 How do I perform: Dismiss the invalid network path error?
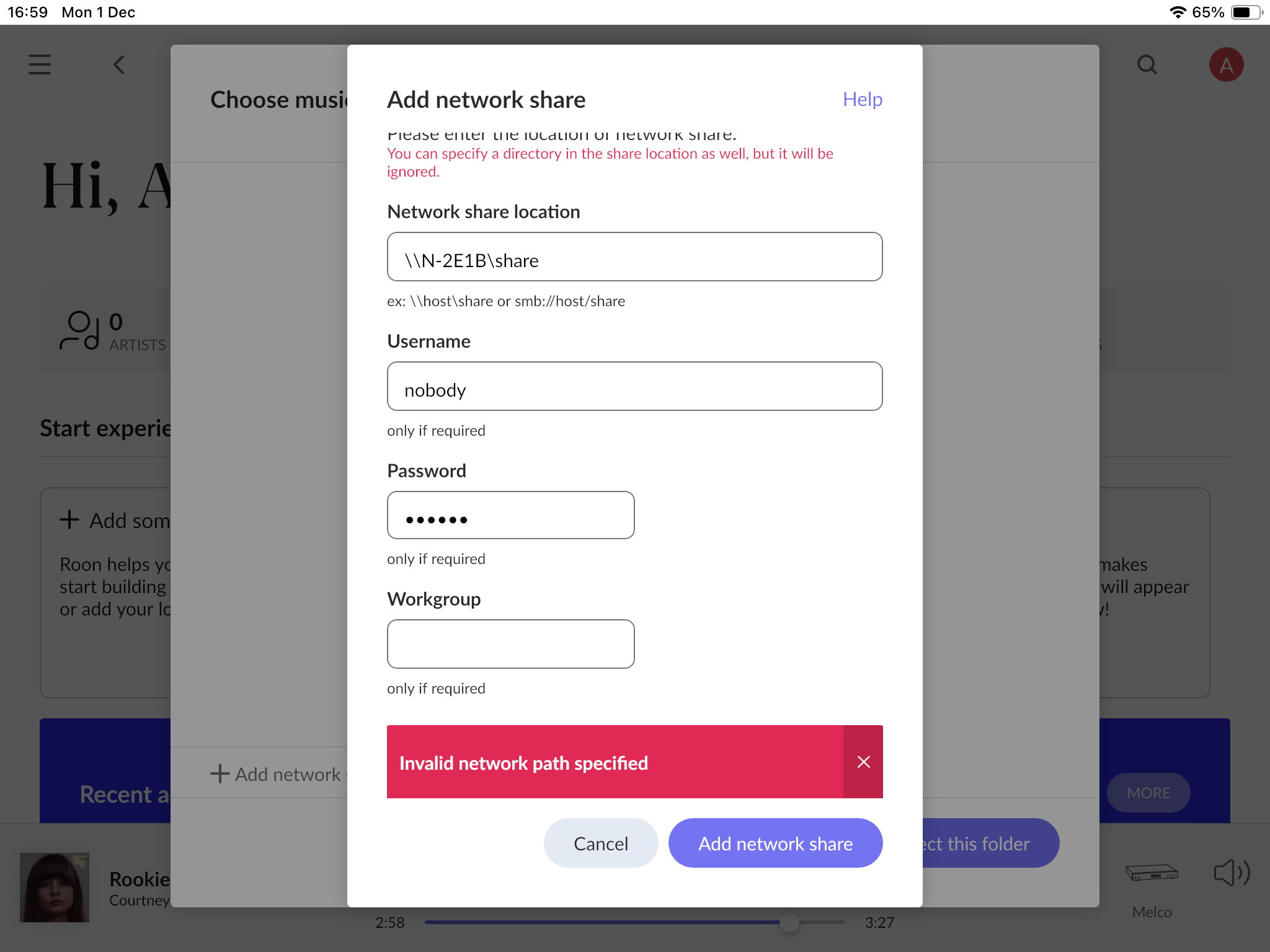[863, 762]
